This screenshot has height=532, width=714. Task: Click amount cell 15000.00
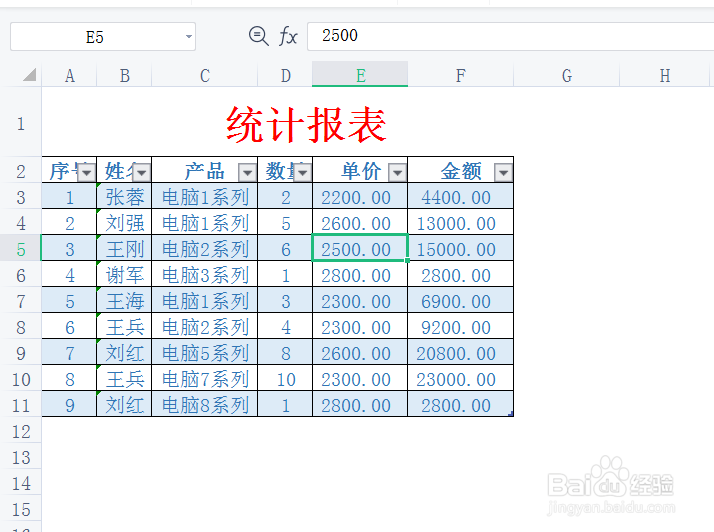(460, 249)
